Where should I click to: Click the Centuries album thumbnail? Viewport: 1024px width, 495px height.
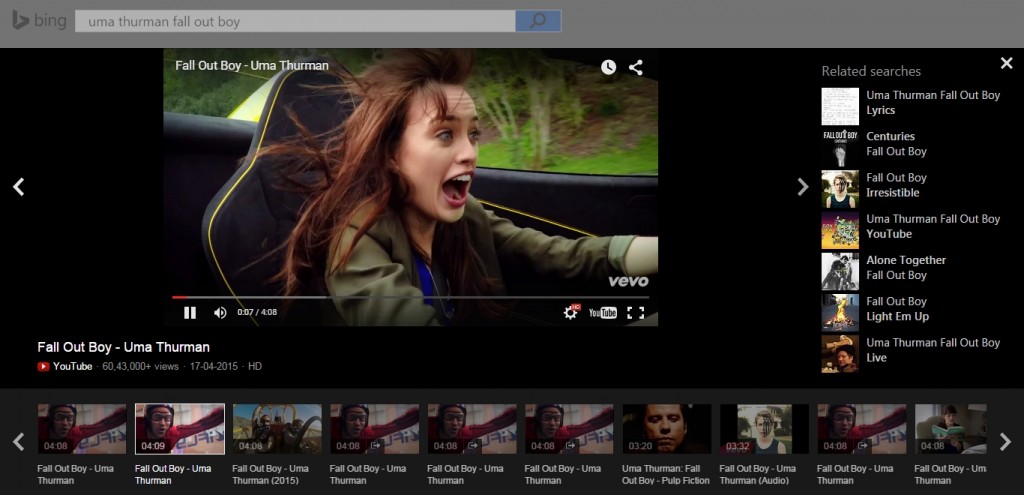[840, 148]
